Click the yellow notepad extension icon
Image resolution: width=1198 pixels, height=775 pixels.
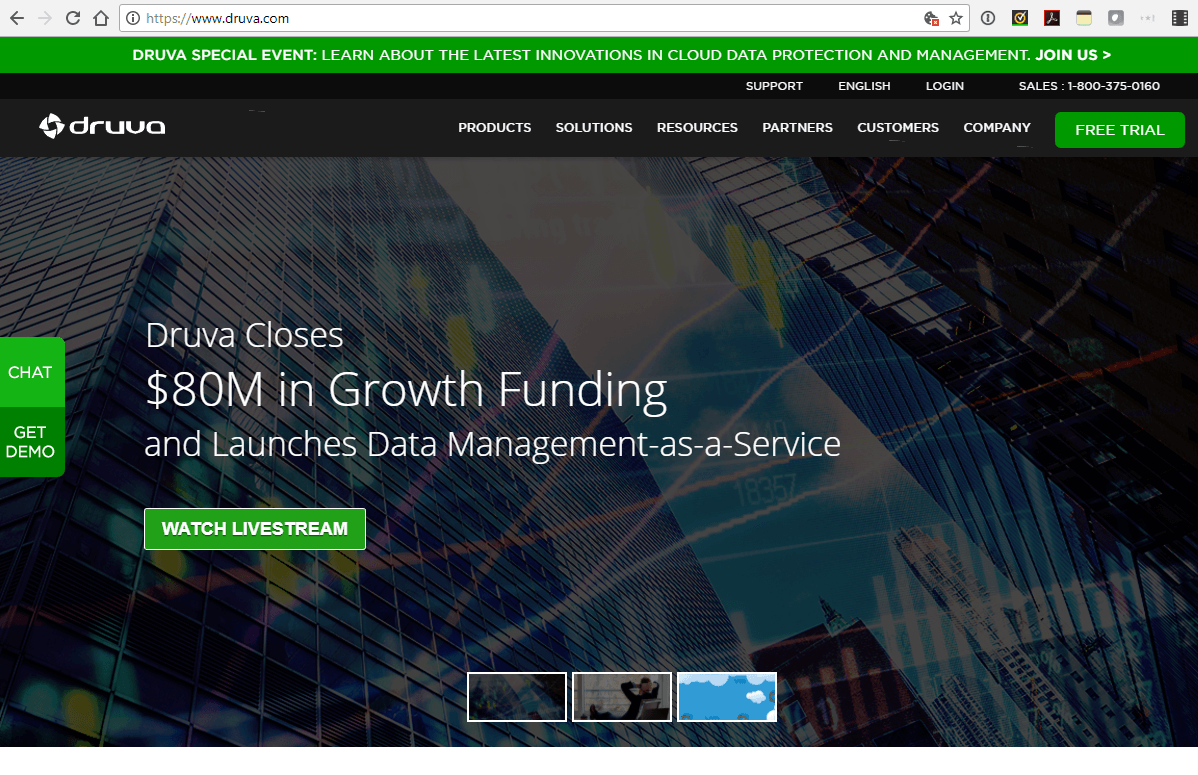pos(1083,17)
